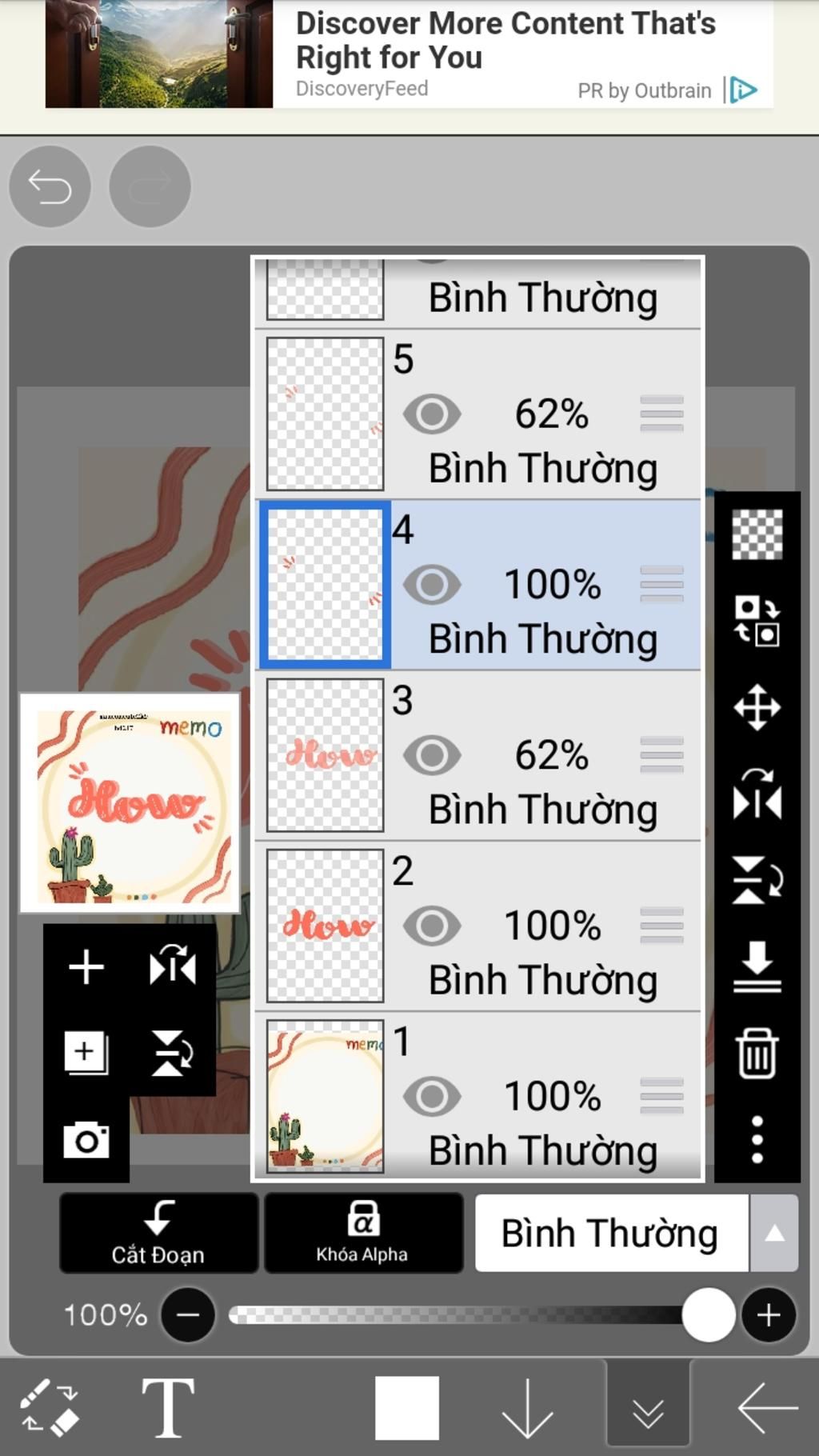Screen dimensions: 819x1456
Task: Enable the Khóa Alpha lock button
Action: tap(363, 1233)
